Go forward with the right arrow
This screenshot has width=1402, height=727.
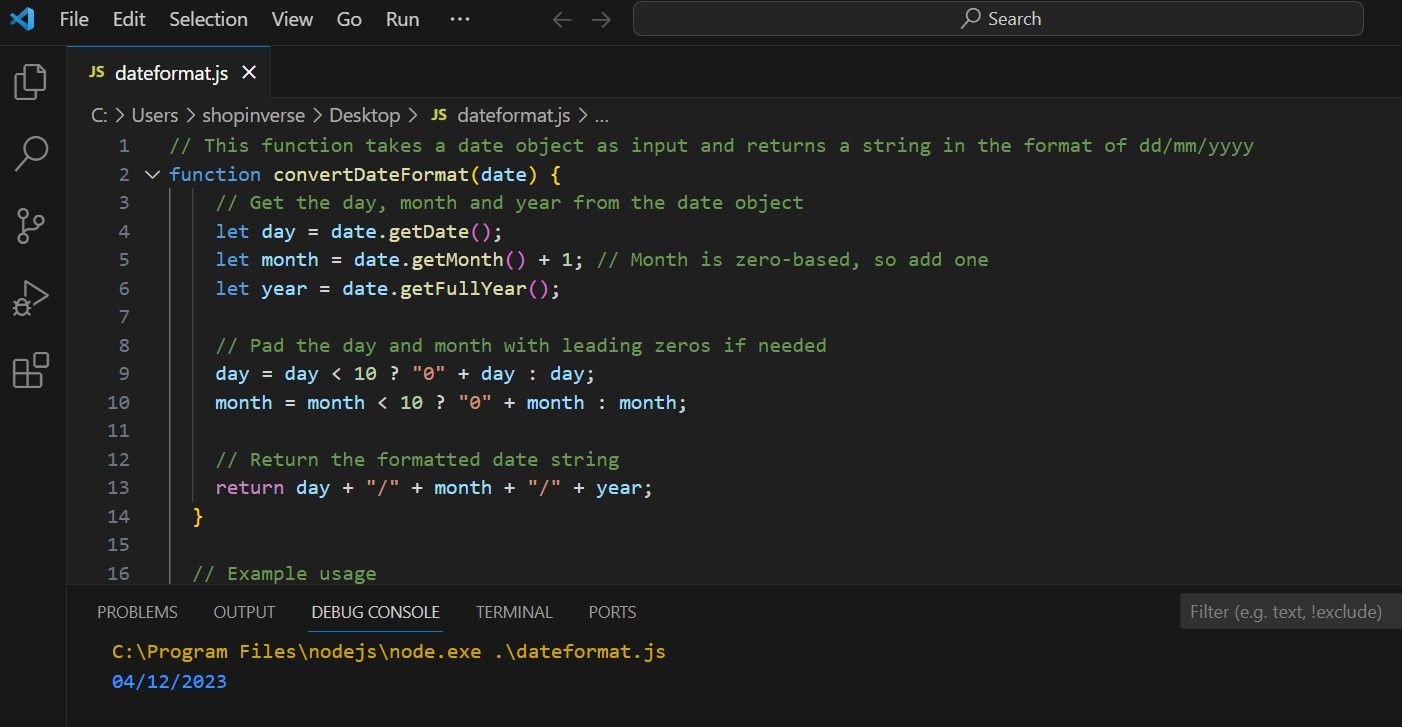(x=601, y=20)
